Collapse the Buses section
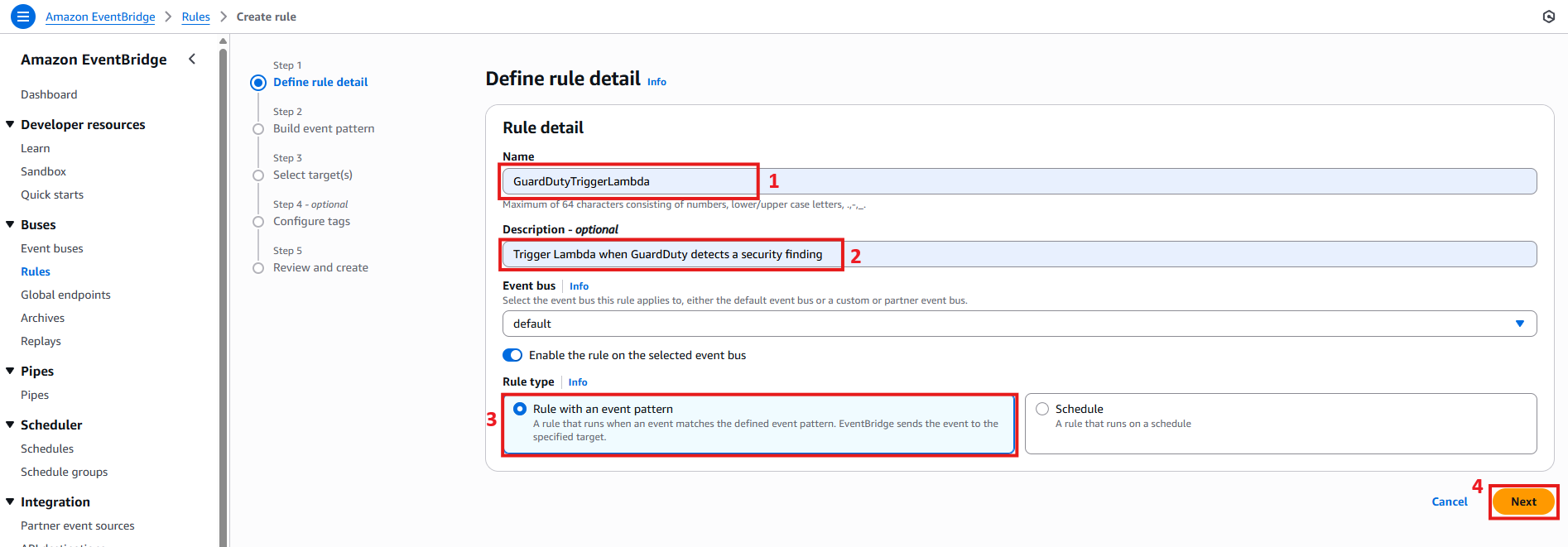1568x547 pixels. click(x=10, y=224)
